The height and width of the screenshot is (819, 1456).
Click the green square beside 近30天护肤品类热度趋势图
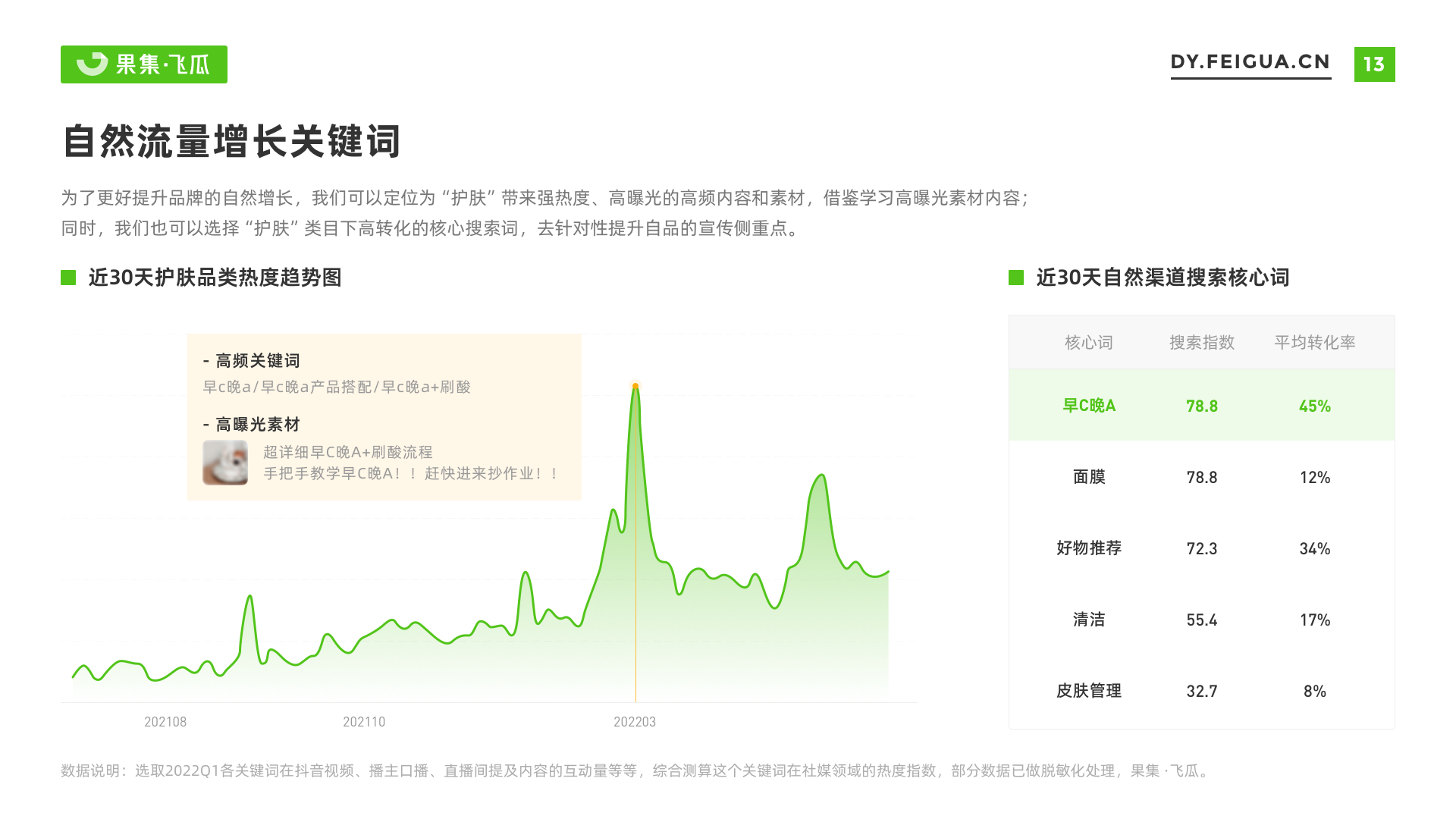68,278
